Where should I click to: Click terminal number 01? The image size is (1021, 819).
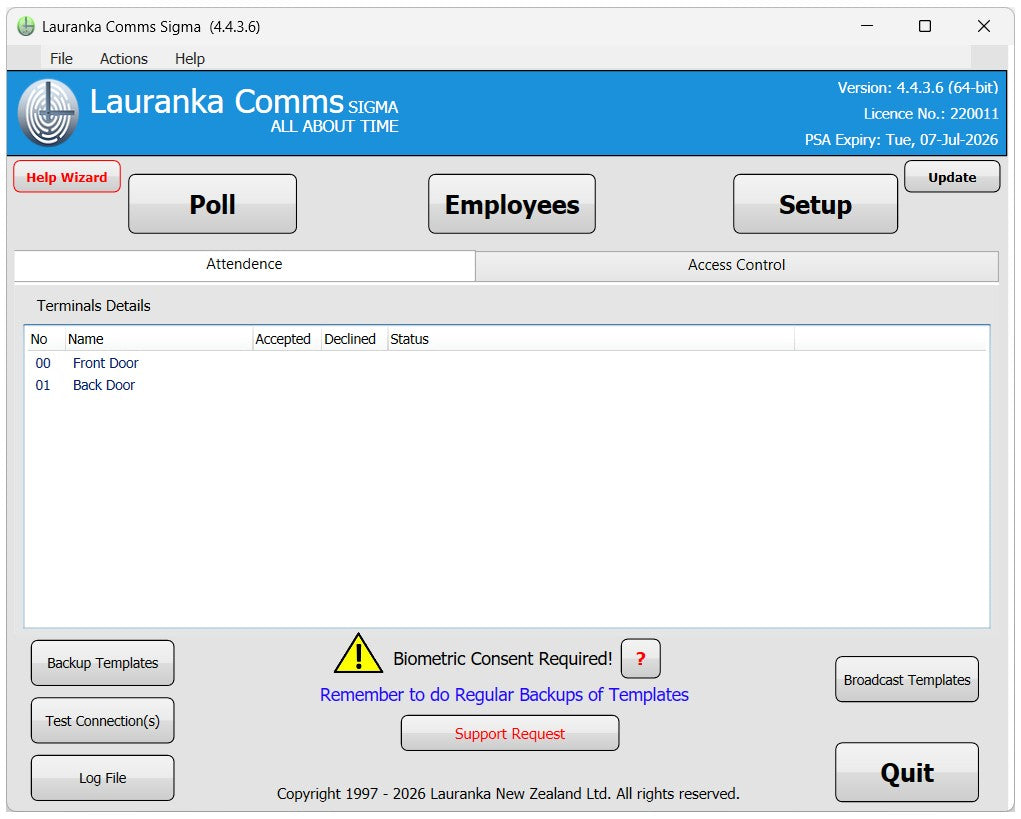coord(43,385)
